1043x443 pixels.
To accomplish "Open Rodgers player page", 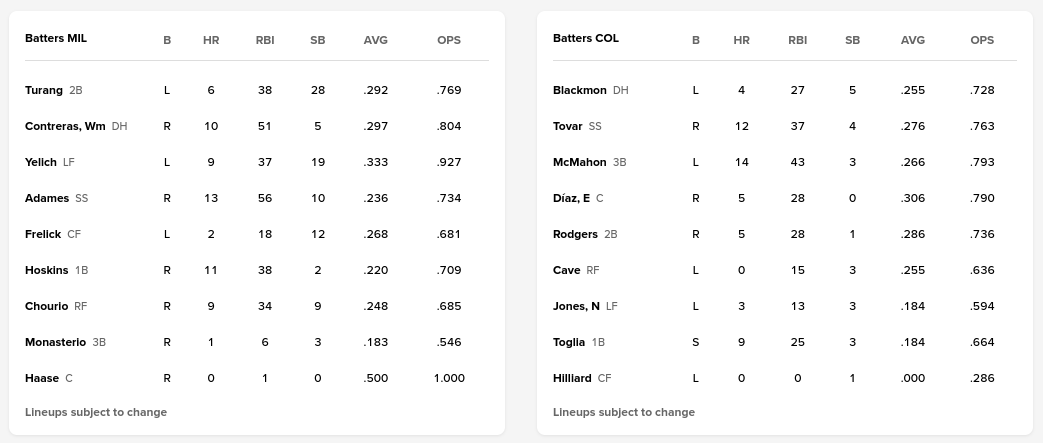I will click(576, 234).
